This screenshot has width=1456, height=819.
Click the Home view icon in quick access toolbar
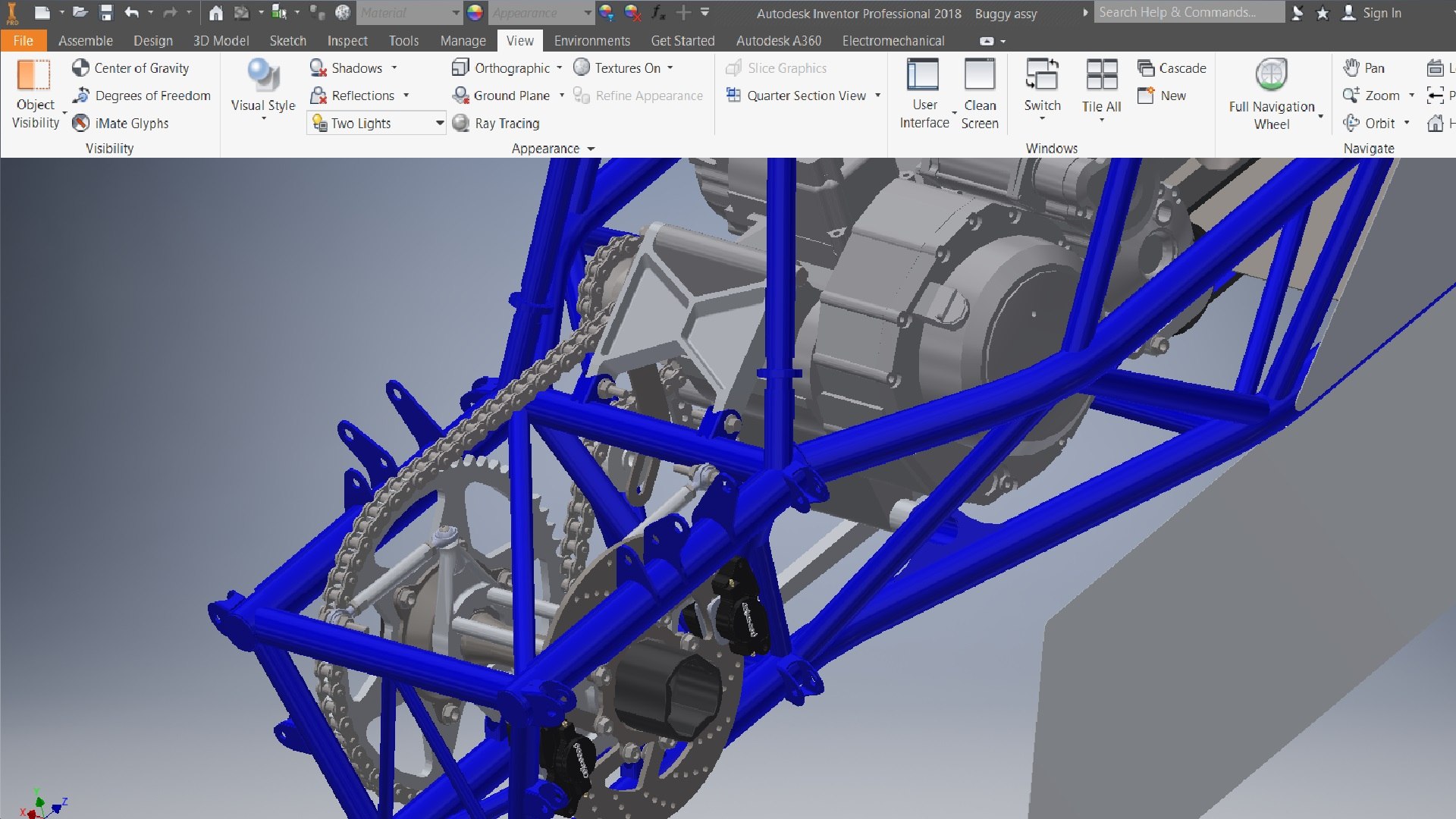point(216,13)
